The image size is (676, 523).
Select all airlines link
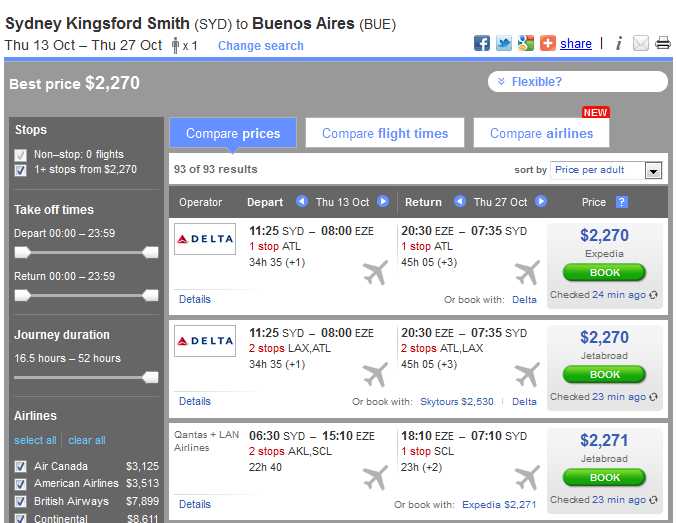35,440
